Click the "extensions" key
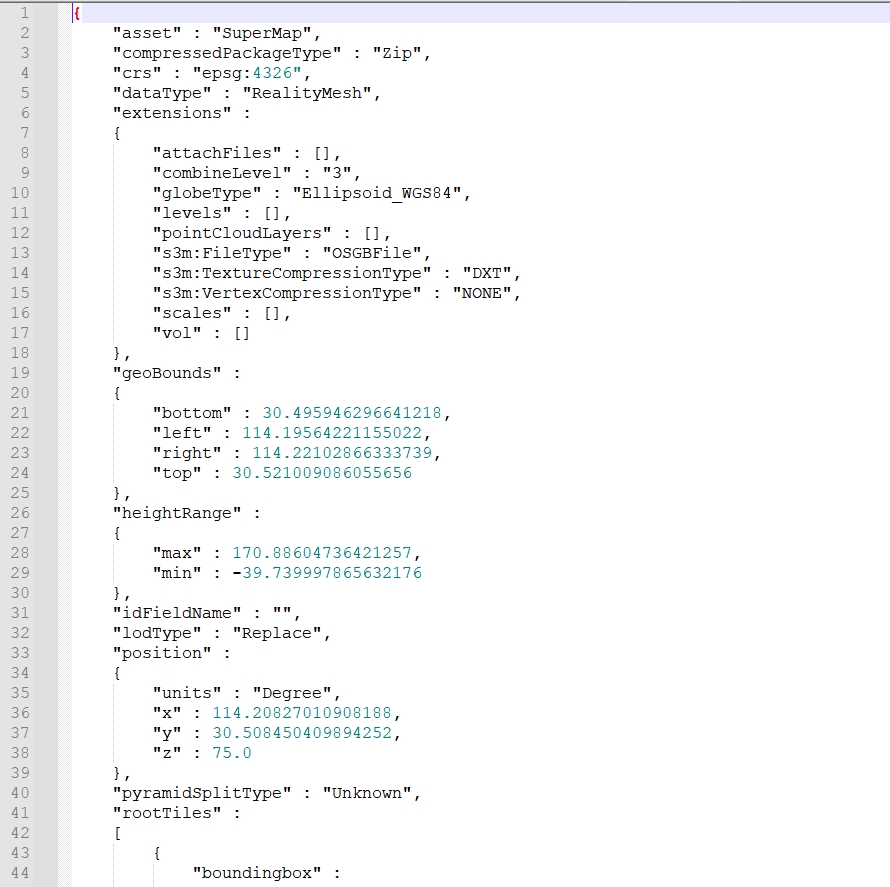890x887 pixels. pyautogui.click(x=172, y=112)
